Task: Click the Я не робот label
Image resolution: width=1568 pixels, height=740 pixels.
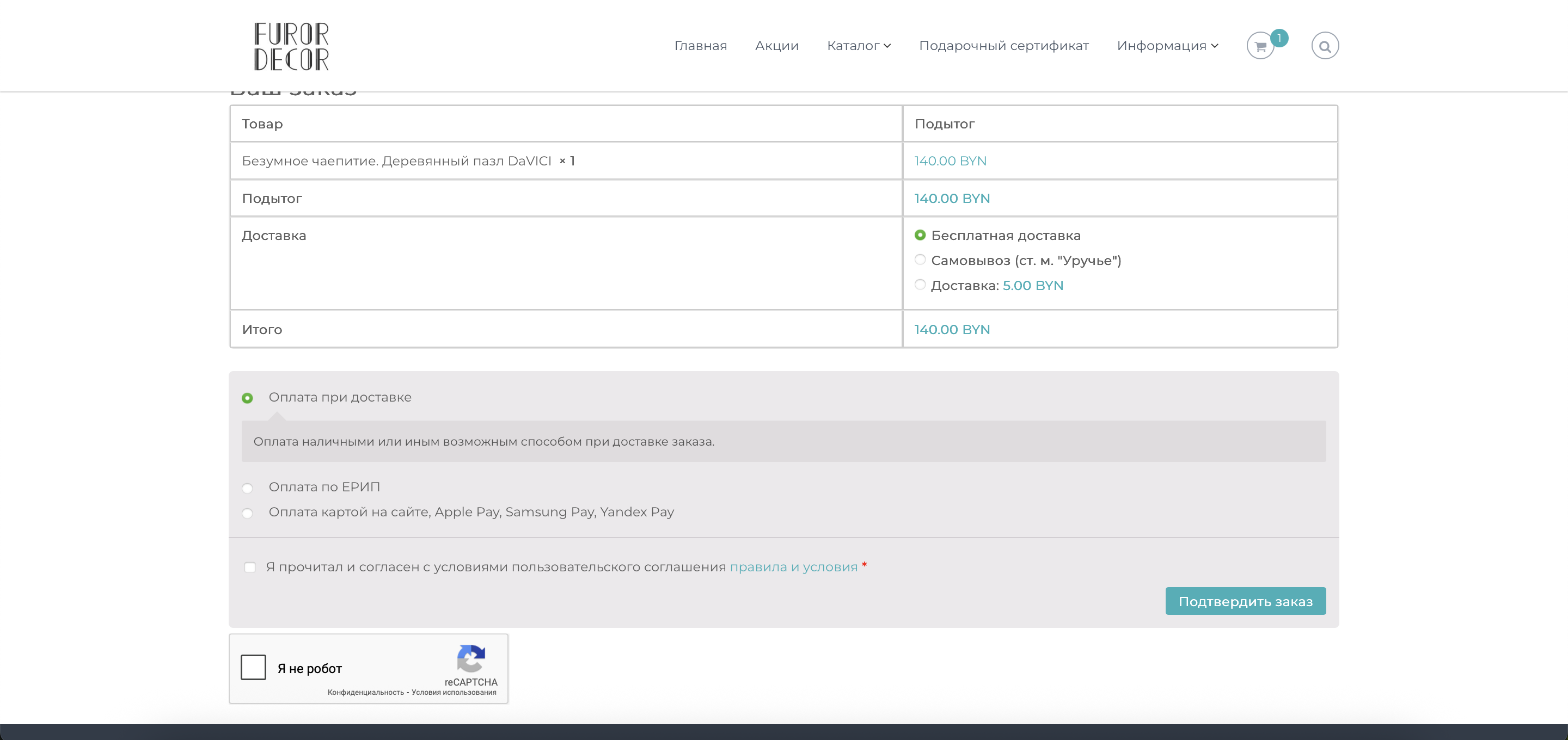Action: [310, 668]
